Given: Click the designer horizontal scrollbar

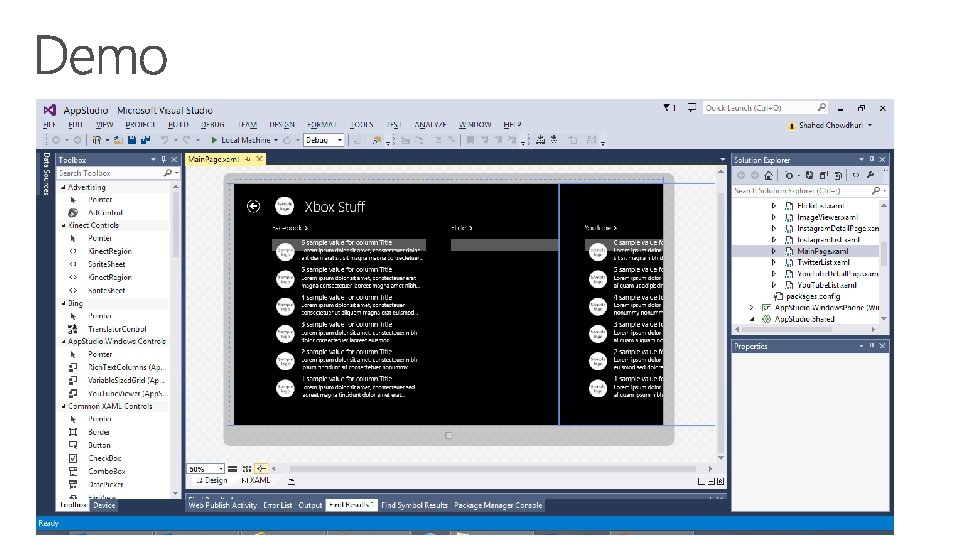Looking at the screenshot, I should click(493, 469).
